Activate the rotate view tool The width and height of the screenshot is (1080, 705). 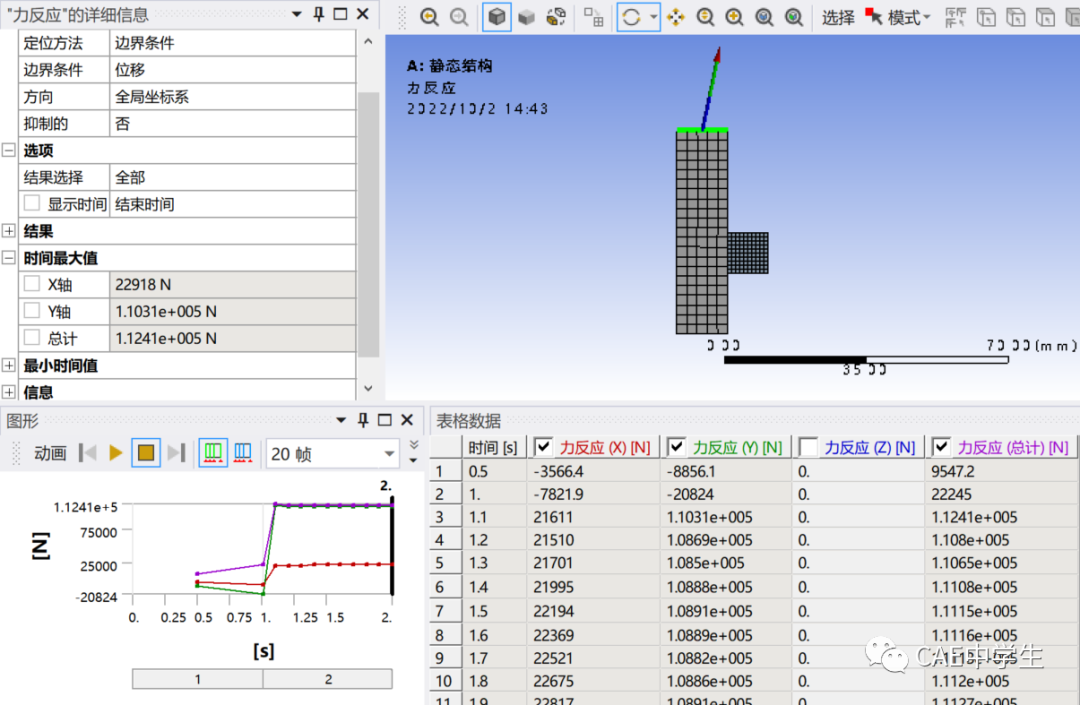coord(631,17)
